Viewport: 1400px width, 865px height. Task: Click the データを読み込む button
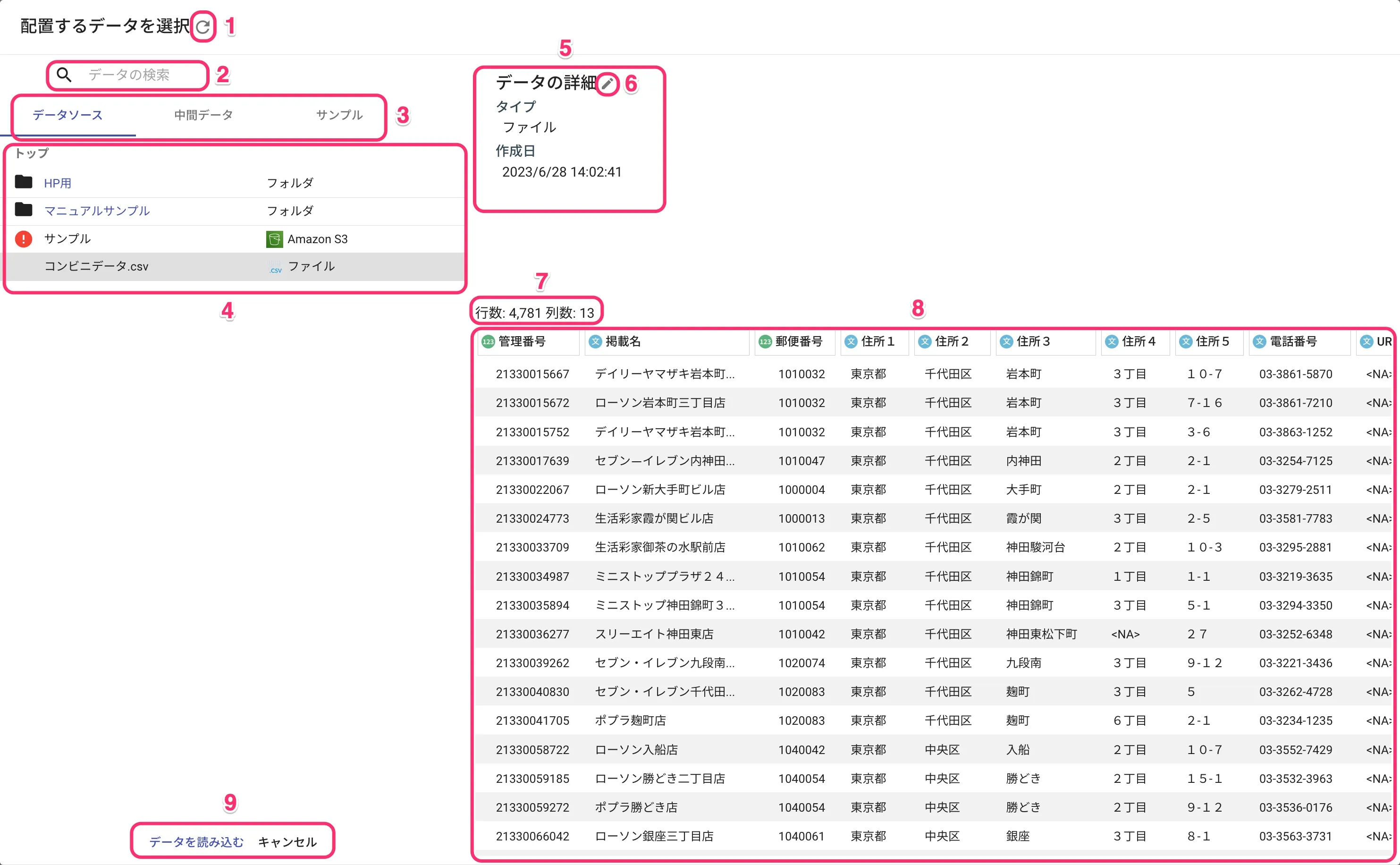pyautogui.click(x=196, y=842)
